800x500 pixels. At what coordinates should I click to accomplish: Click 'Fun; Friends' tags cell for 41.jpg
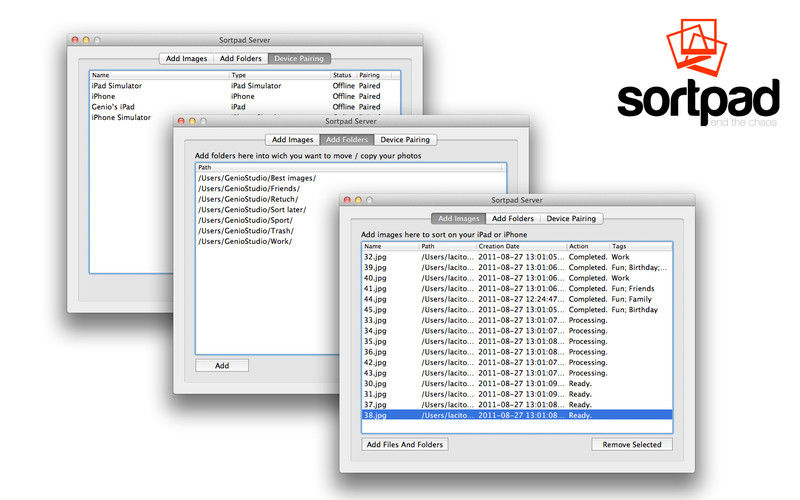[x=633, y=289]
